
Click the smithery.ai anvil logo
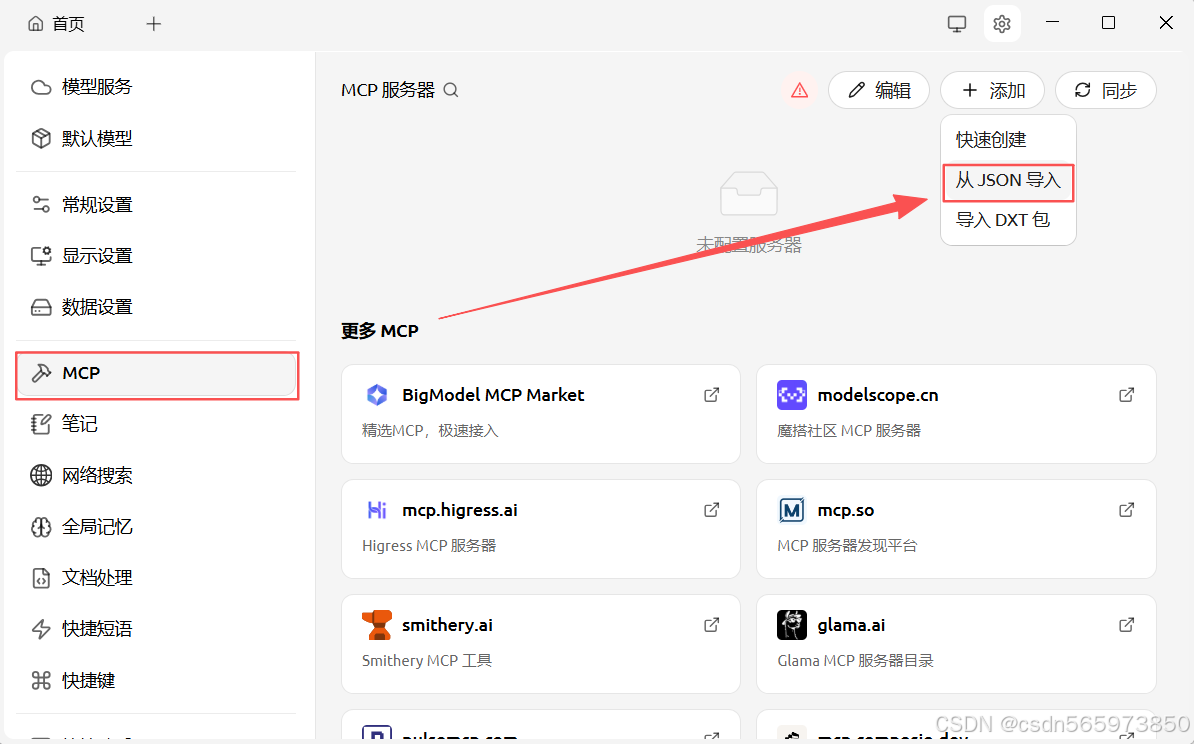(377, 624)
